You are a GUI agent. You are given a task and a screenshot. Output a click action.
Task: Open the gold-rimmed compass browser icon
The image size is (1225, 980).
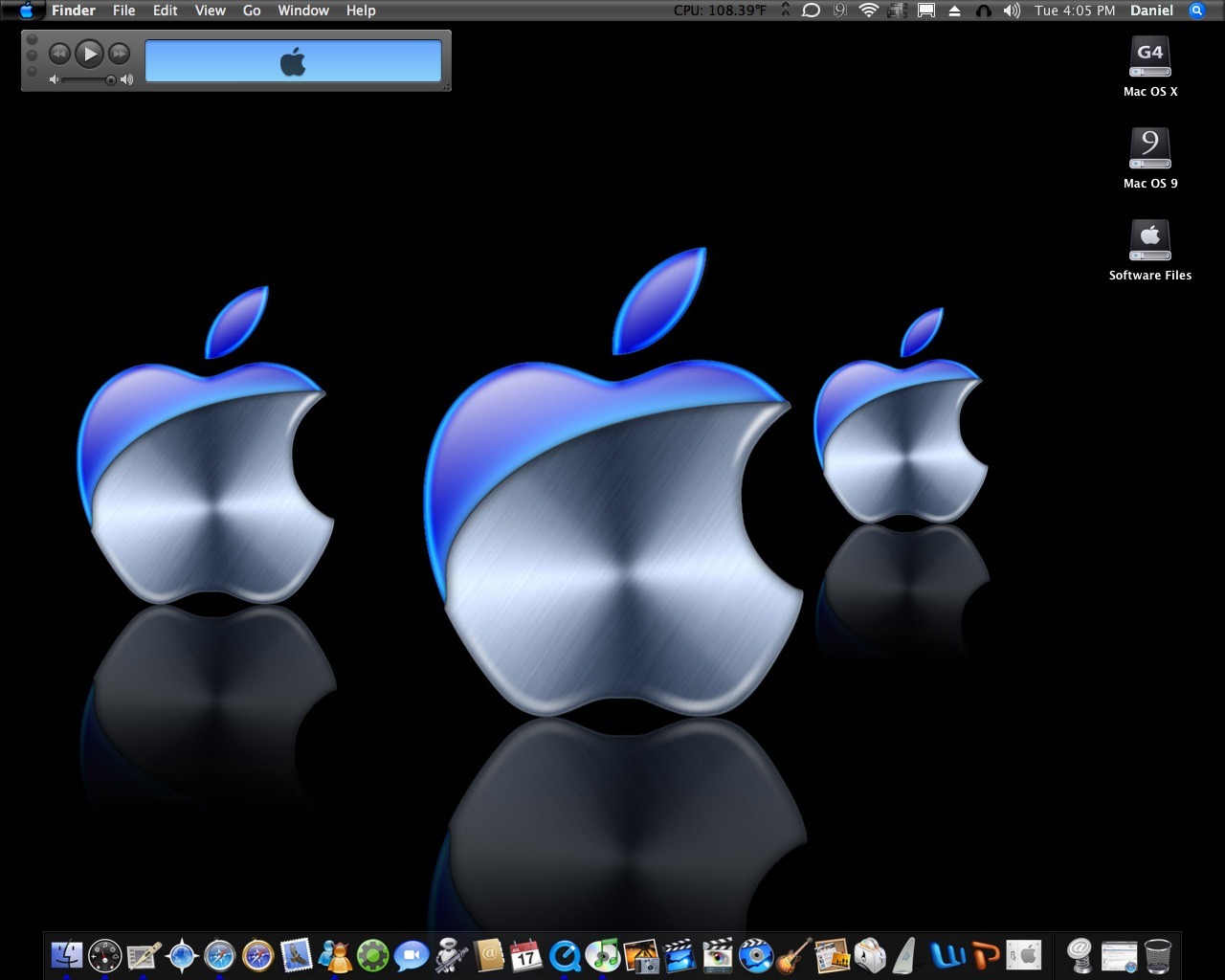258,954
